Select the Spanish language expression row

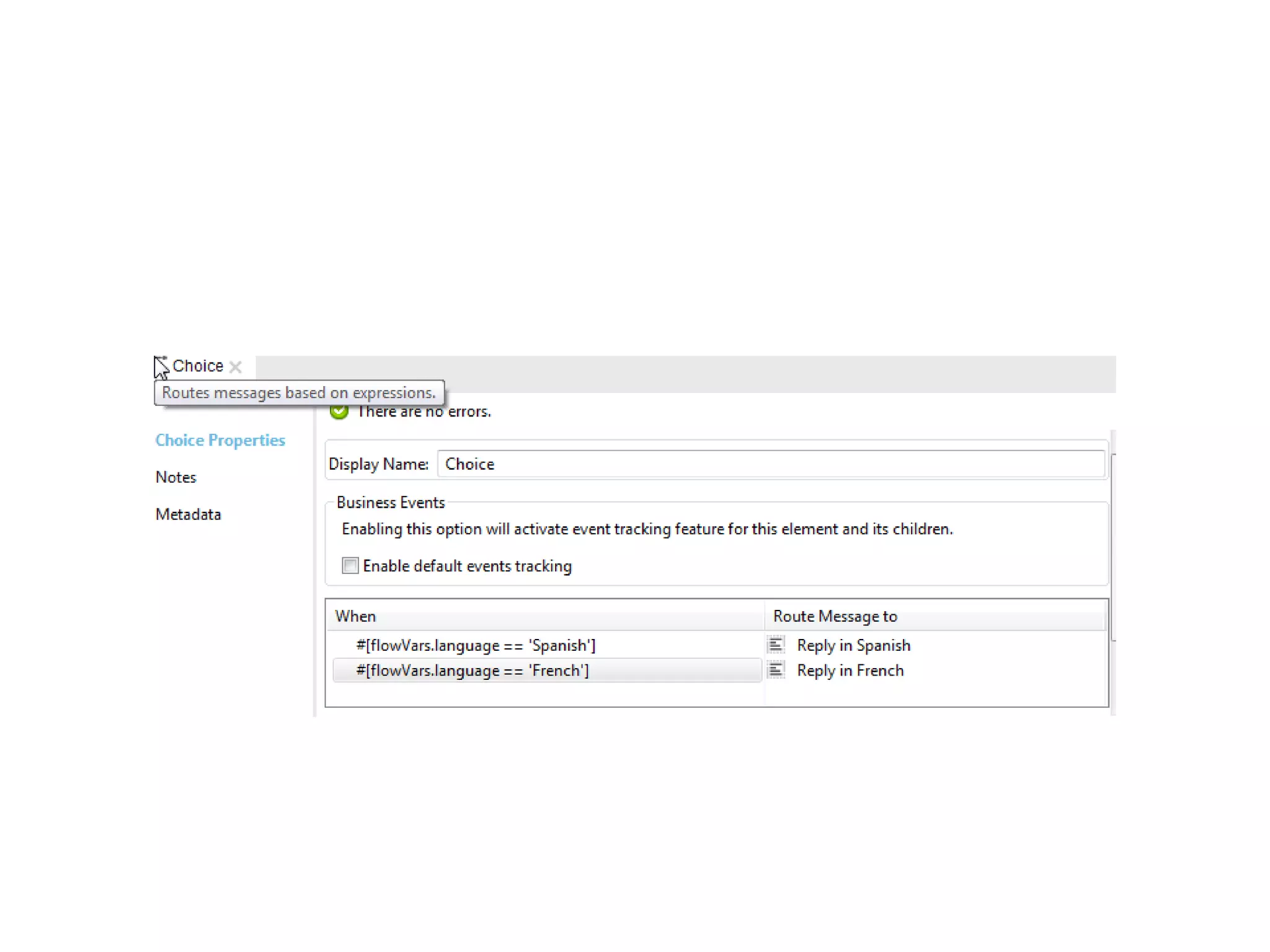tap(476, 645)
